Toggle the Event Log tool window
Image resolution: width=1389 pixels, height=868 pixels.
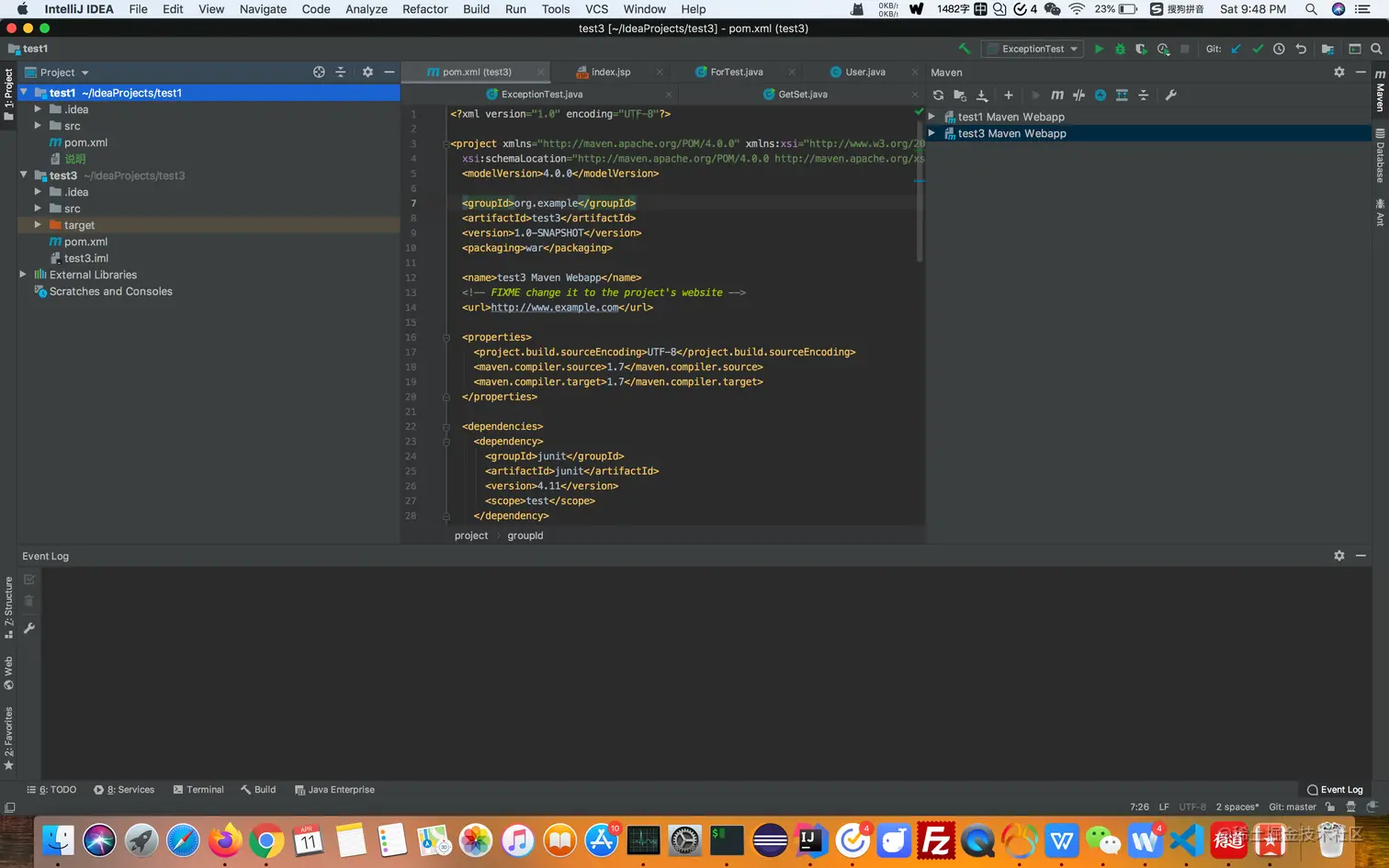[x=1335, y=790]
